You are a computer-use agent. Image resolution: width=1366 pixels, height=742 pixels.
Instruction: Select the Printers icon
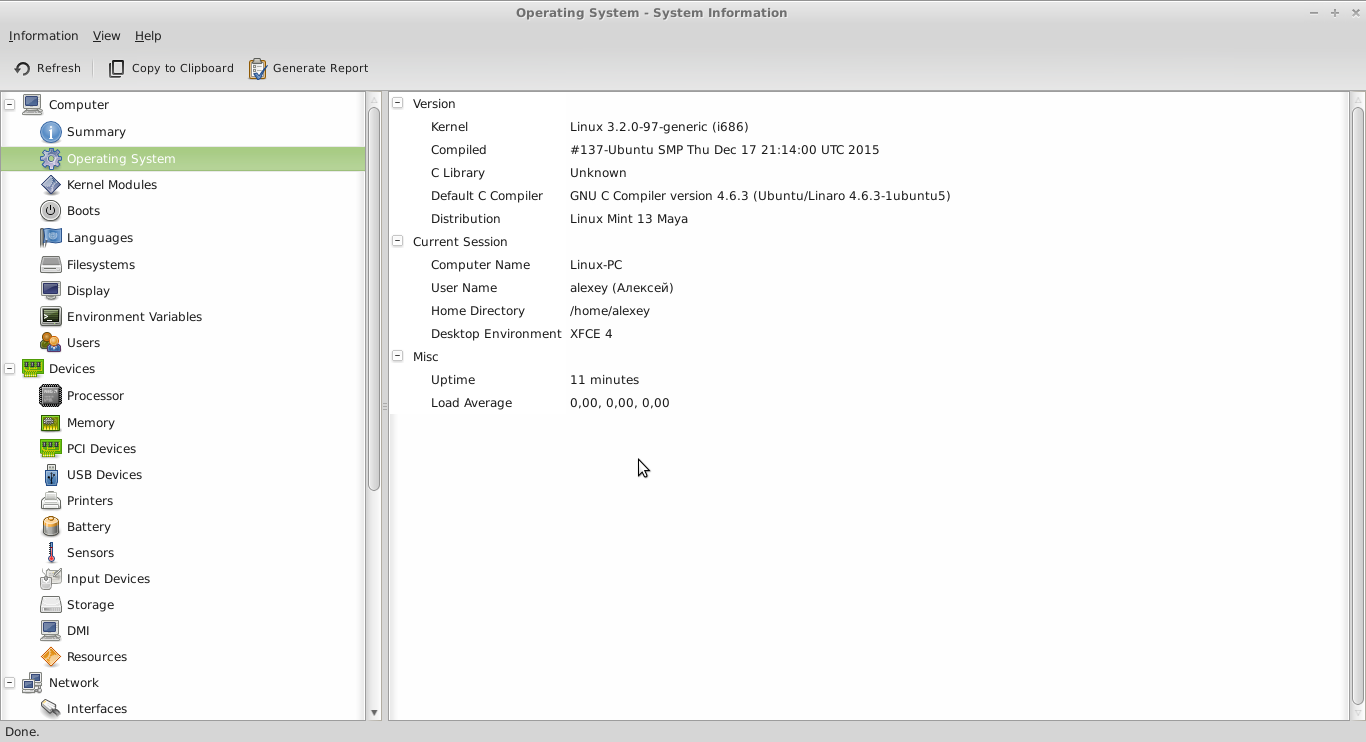point(50,501)
